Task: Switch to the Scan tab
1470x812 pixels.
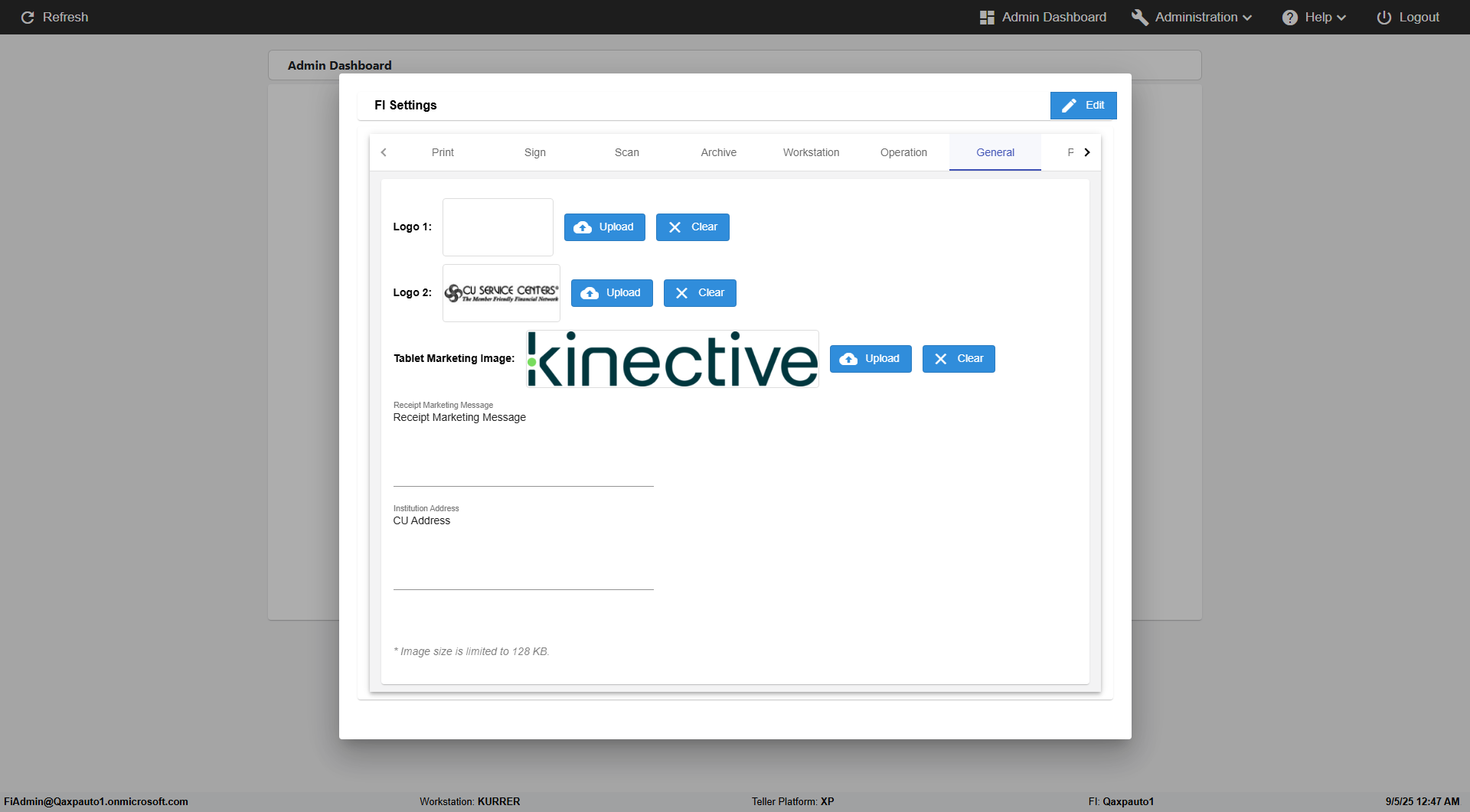Action: click(627, 152)
